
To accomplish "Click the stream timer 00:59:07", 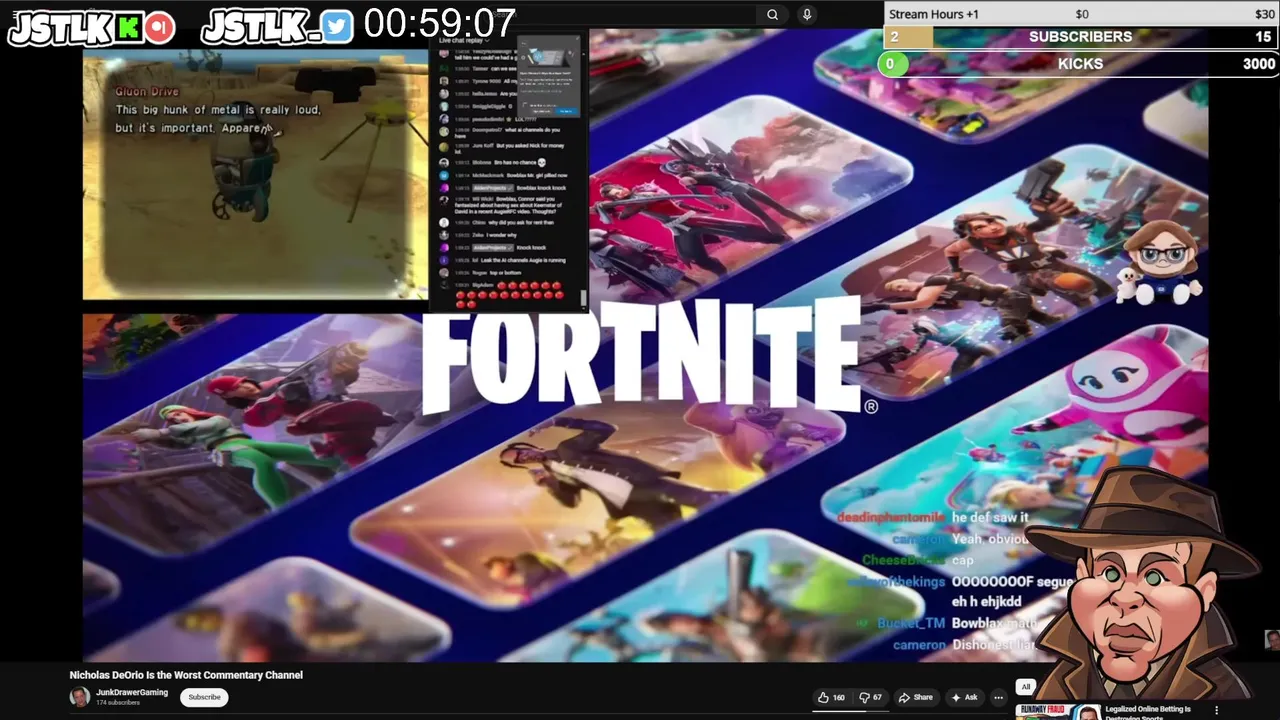I will pos(440,23).
